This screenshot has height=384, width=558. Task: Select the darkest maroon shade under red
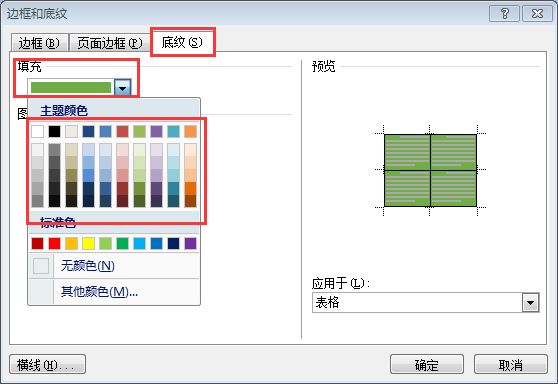point(122,201)
